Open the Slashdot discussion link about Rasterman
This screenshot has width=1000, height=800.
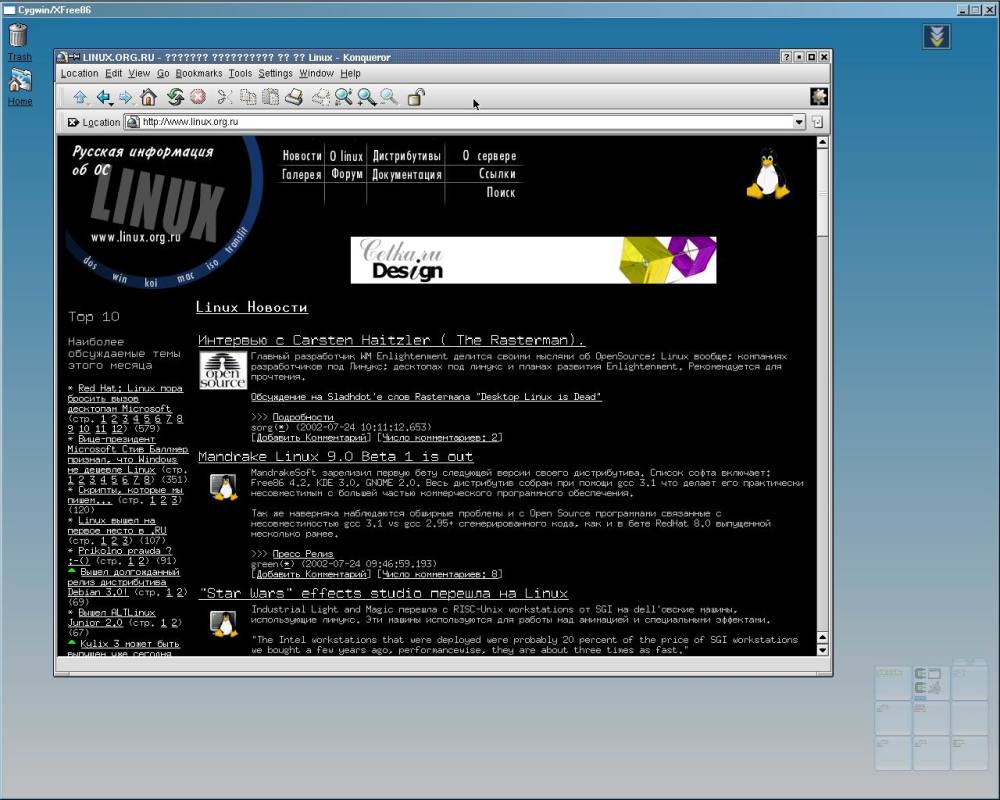click(x=426, y=397)
